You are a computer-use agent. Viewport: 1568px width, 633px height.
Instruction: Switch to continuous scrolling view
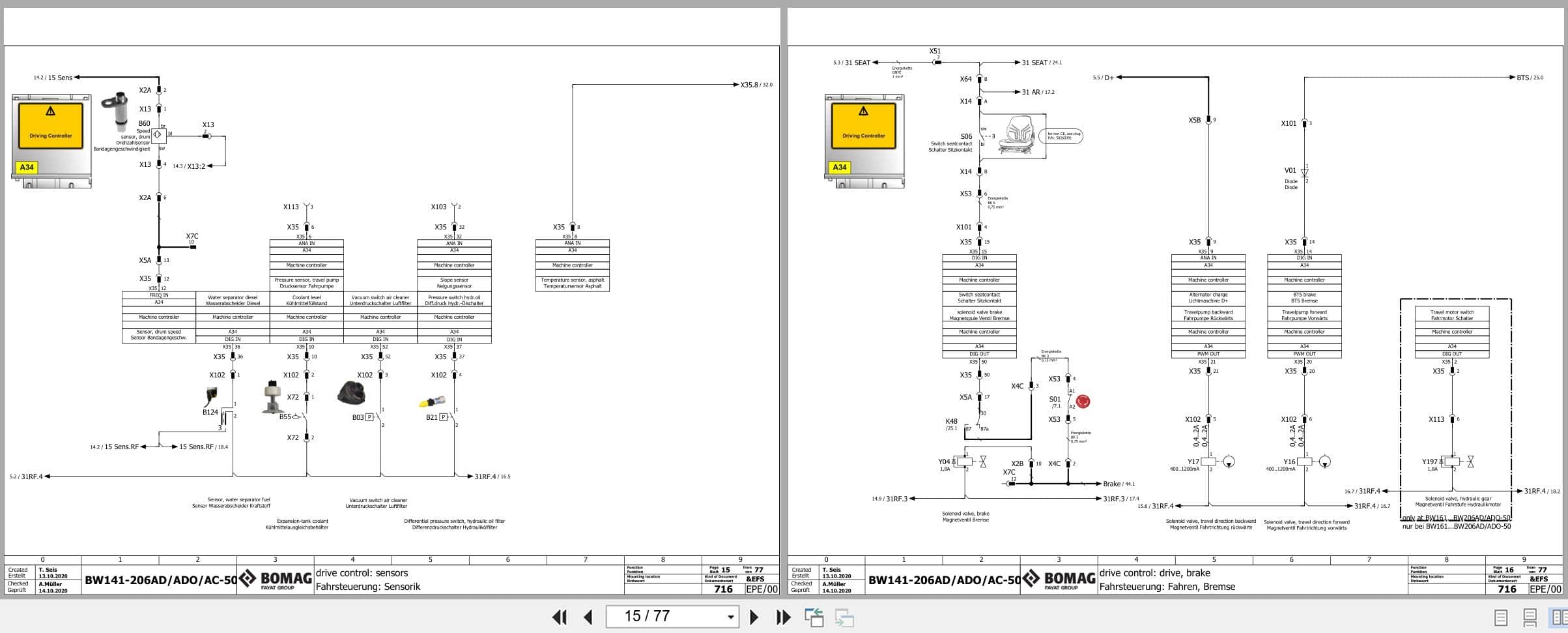1530,617
